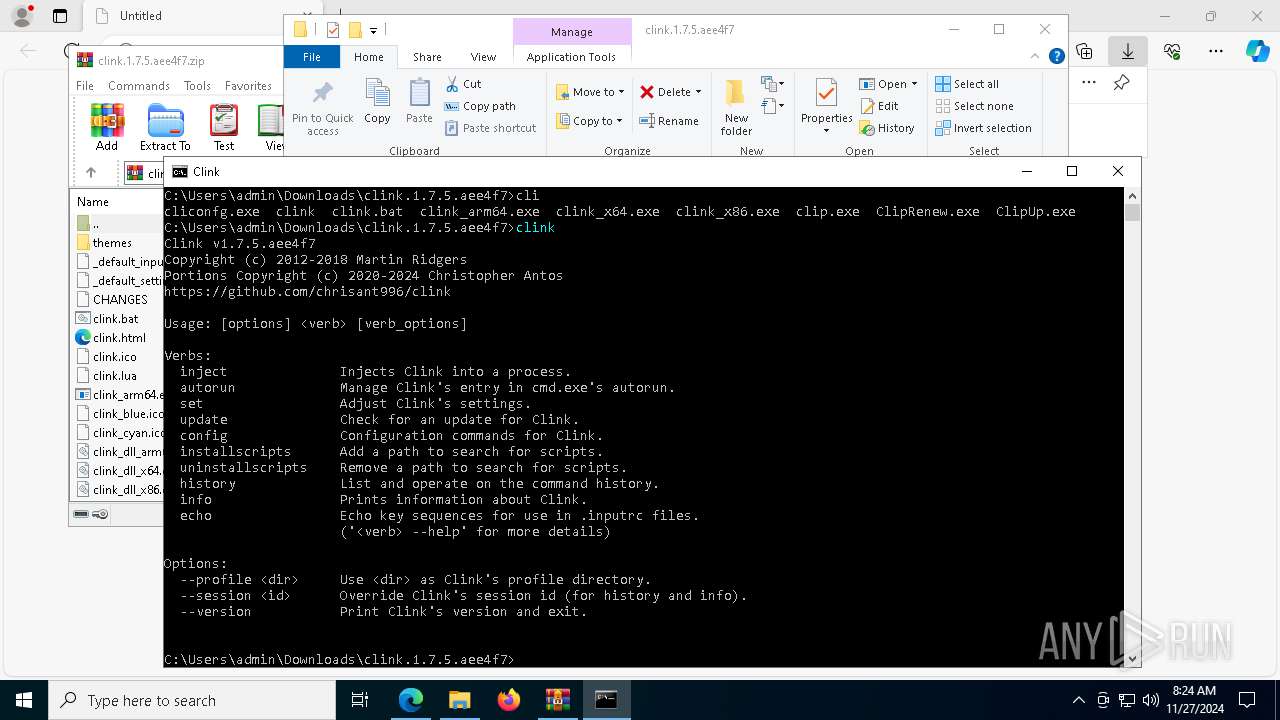This screenshot has height=720, width=1280.
Task: Open the Edge profile avatar icon
Action: pyautogui.click(x=22, y=16)
